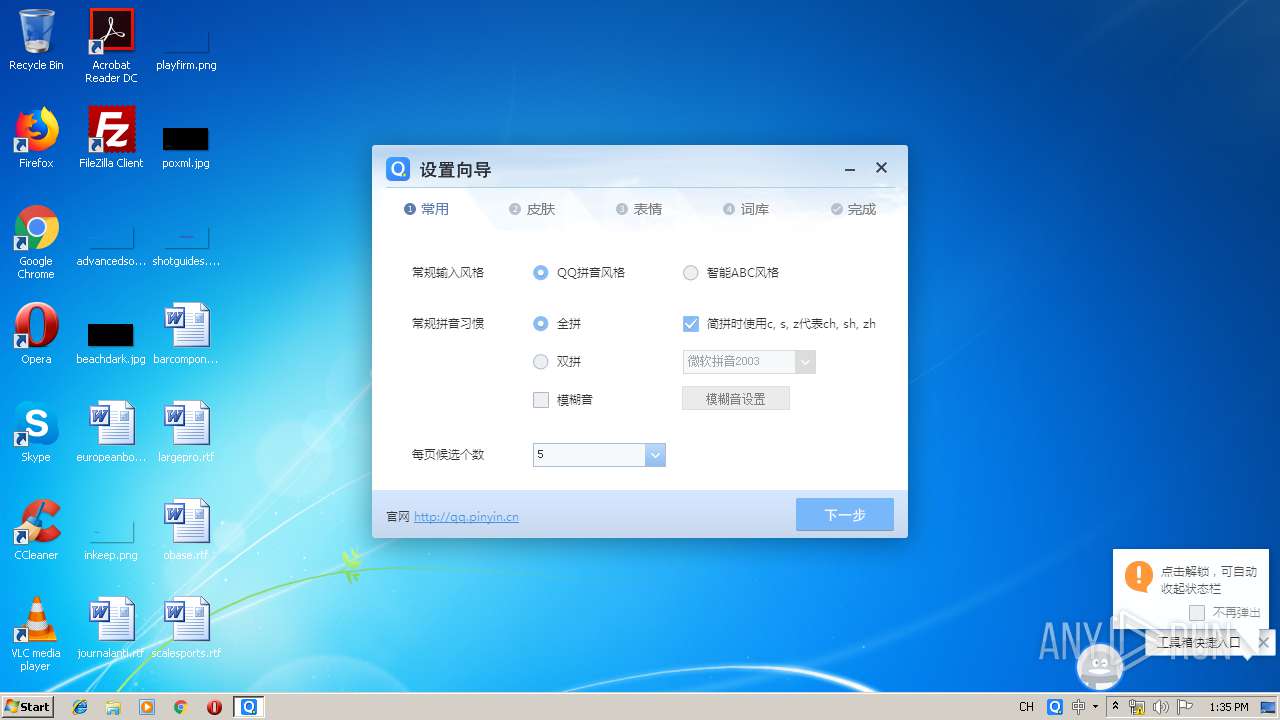The height and width of the screenshot is (720, 1280).
Task: Click the network tray icon
Action: 1138,706
